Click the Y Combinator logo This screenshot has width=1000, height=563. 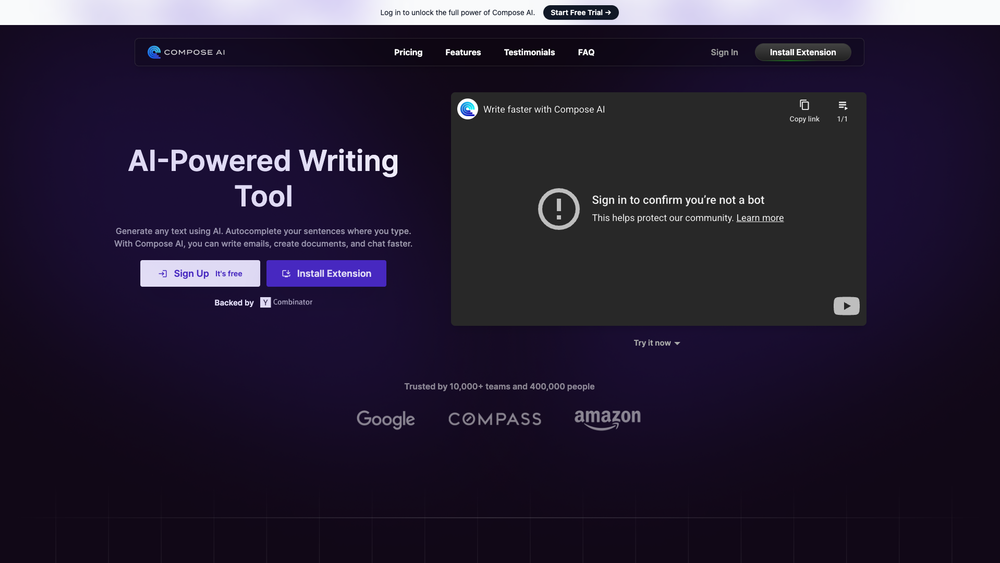(x=286, y=302)
